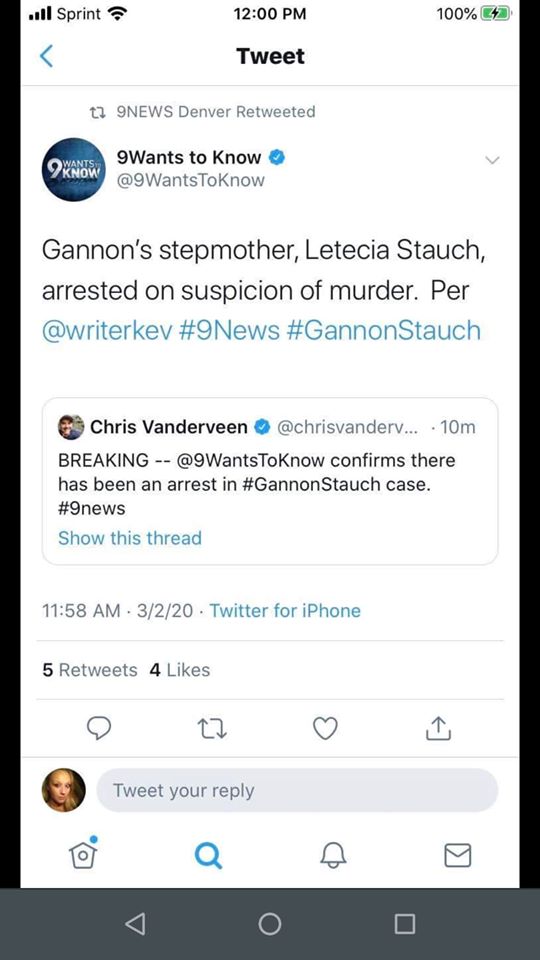Screen dimensions: 540x960
Task: Open the tweet options chevron menu
Action: 492,160
